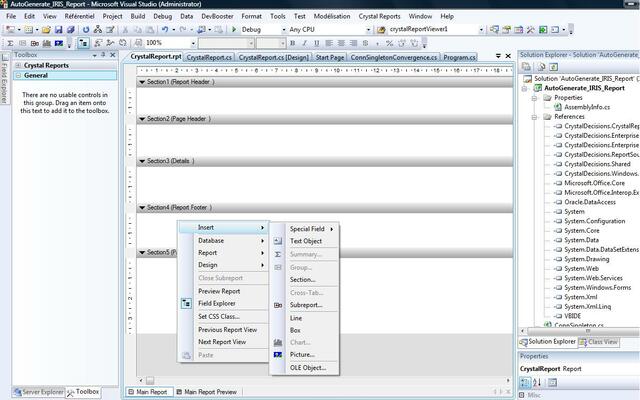Click the Show All Files icon in Solution Explorer
640x400 pixels.
tap(541, 67)
